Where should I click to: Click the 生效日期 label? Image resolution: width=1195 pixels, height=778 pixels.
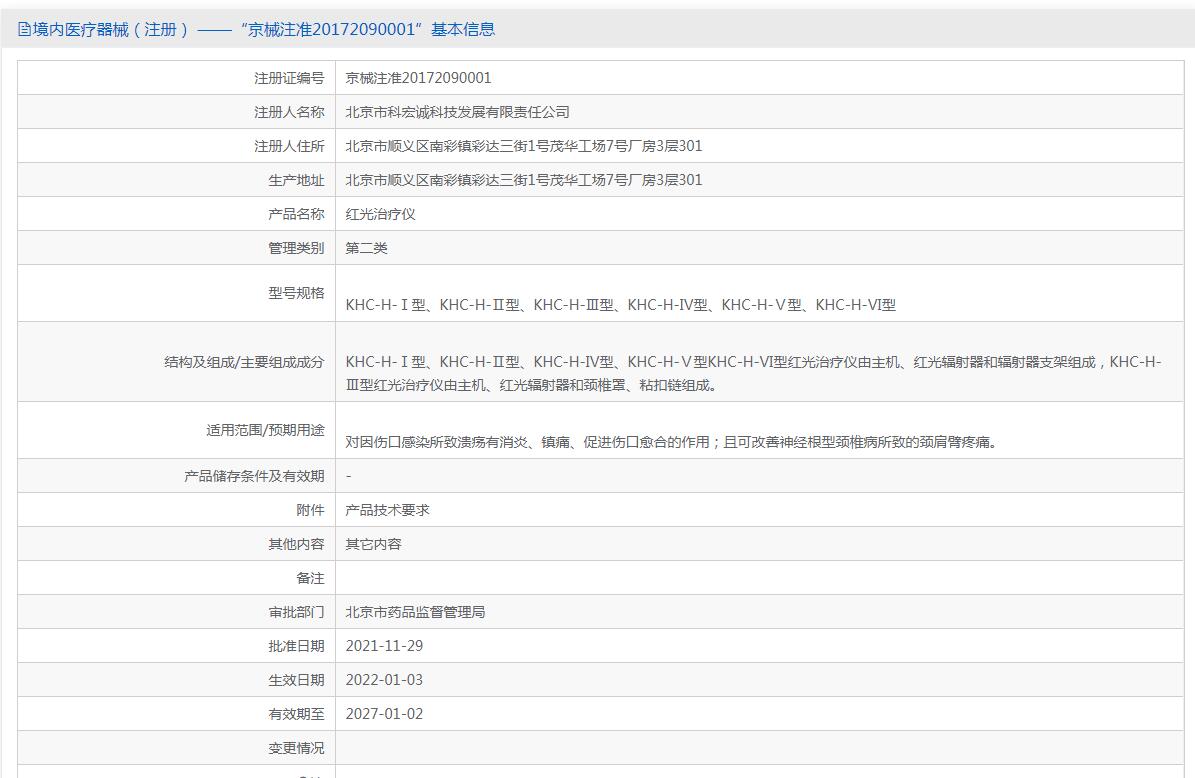296,680
